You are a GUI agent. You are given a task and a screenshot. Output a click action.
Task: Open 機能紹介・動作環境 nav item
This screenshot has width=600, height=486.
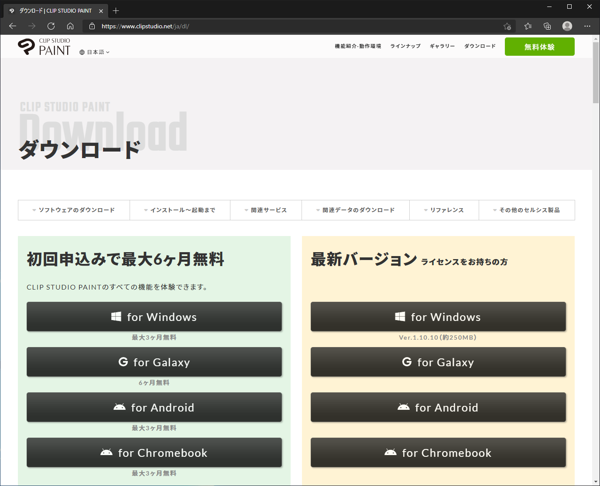tap(358, 46)
